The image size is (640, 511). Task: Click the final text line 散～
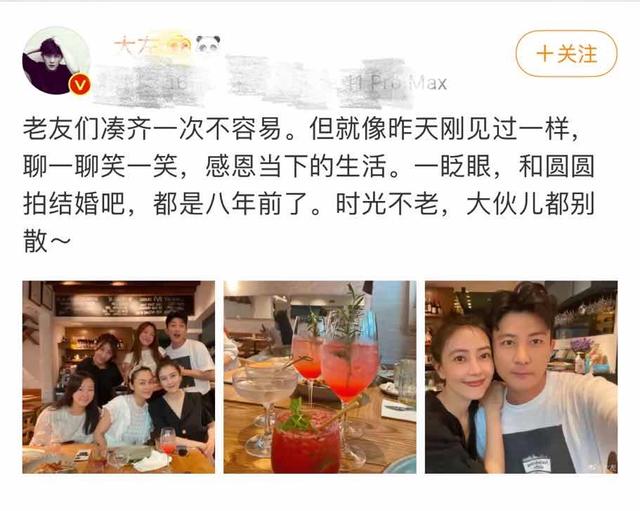point(47,241)
